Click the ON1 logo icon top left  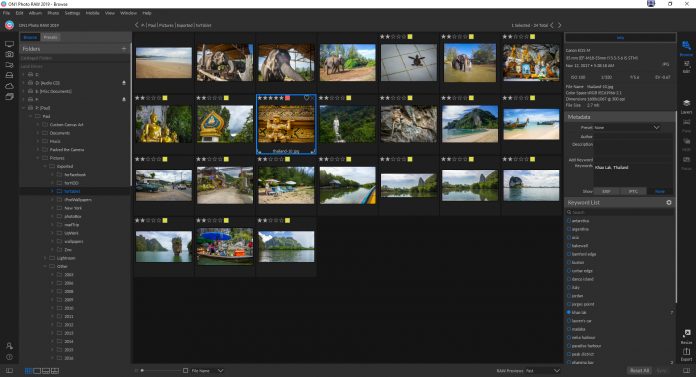click(9, 25)
